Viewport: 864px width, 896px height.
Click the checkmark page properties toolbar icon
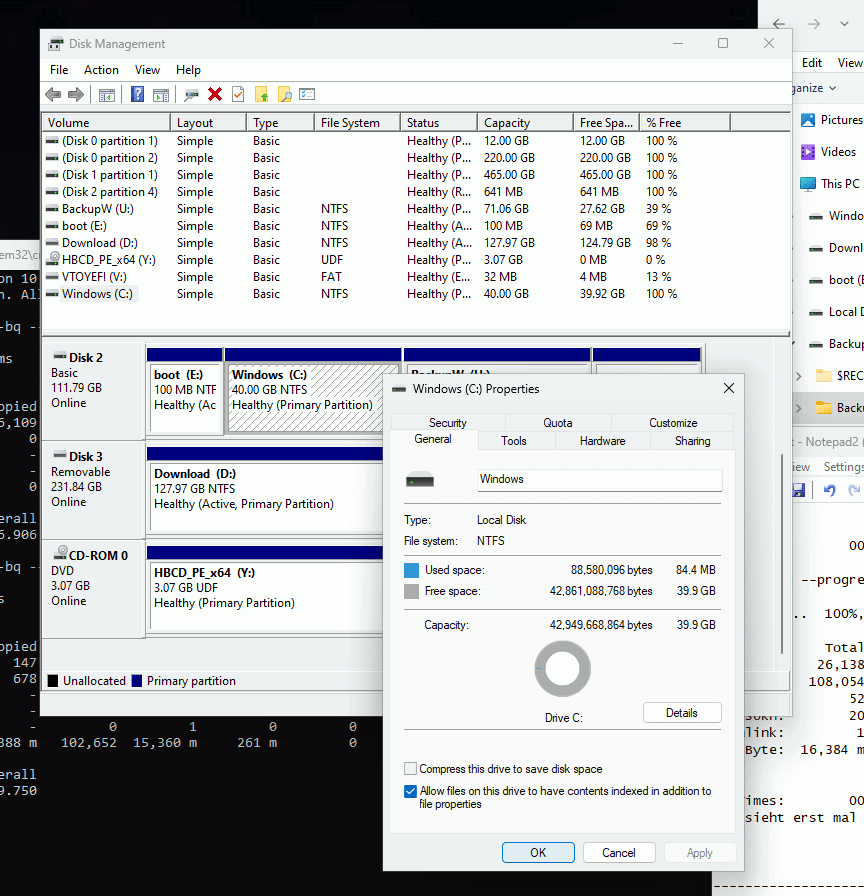[x=238, y=94]
